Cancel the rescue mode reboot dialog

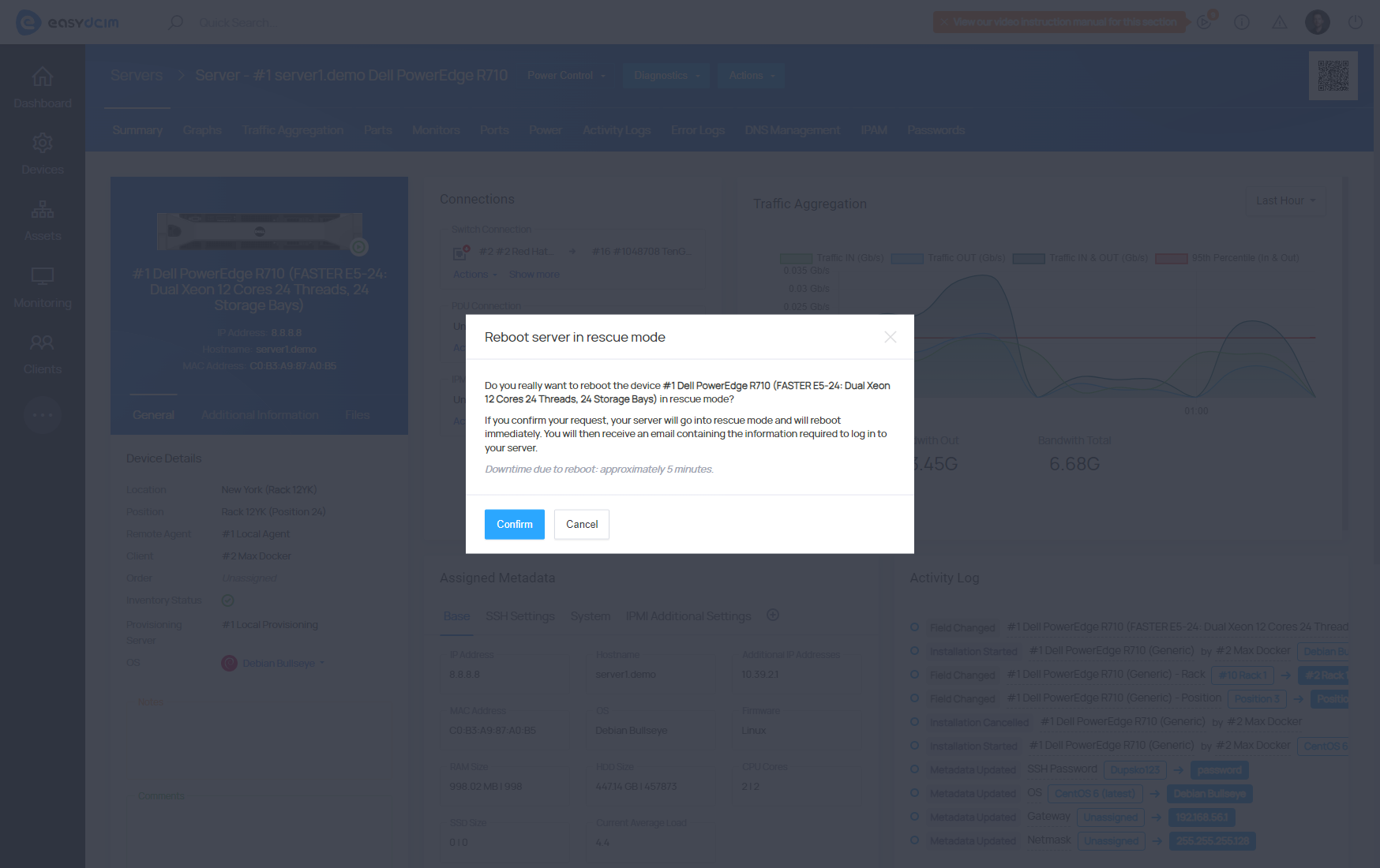click(x=582, y=524)
